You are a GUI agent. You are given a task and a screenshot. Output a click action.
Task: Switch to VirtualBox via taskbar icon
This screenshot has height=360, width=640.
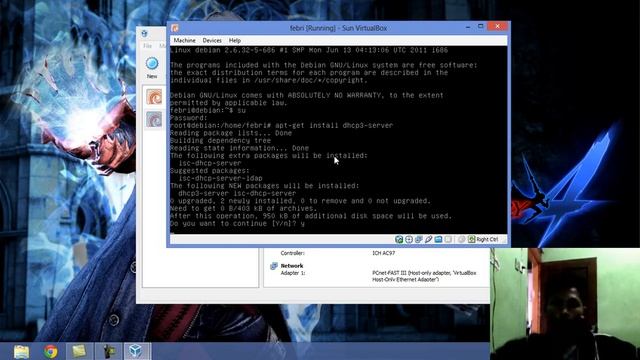(x=137, y=351)
